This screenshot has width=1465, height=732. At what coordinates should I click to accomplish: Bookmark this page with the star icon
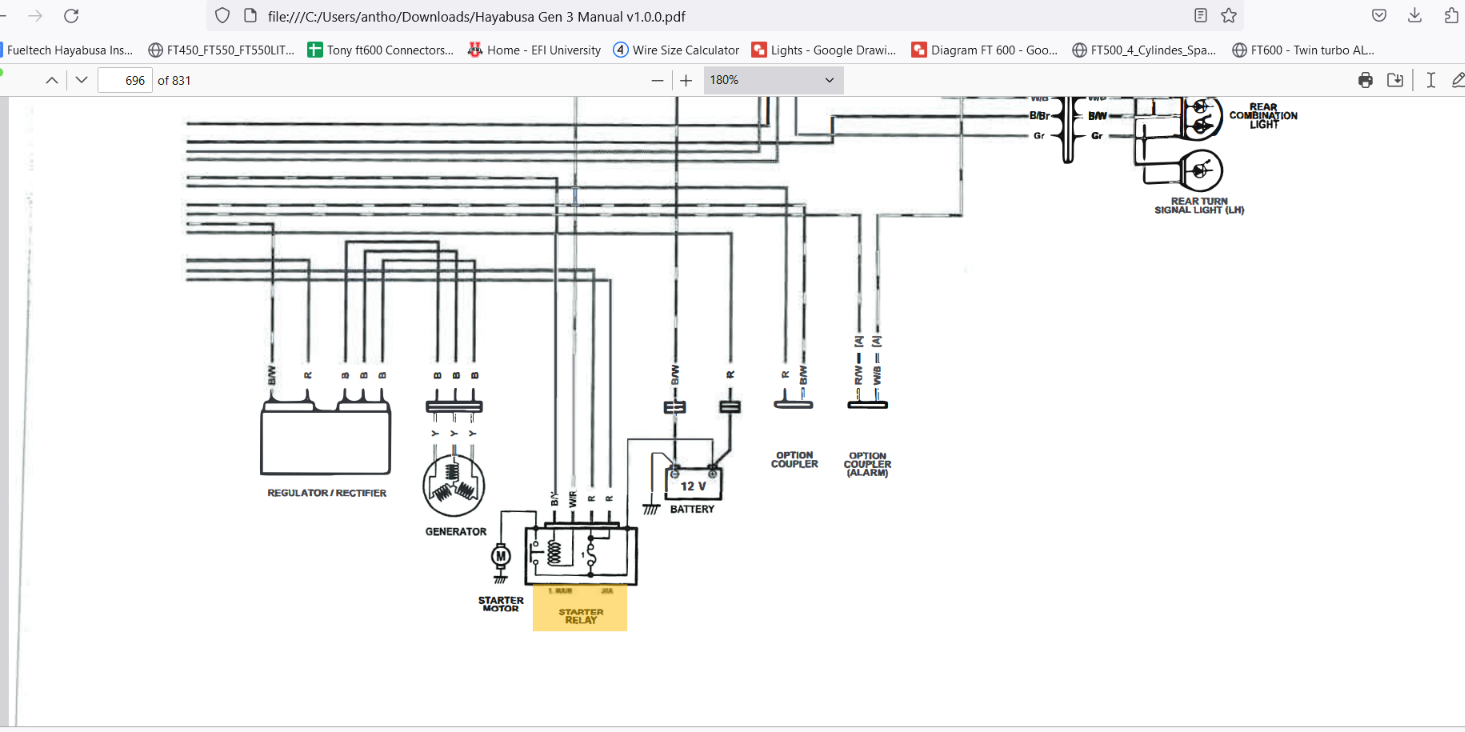click(x=1229, y=16)
